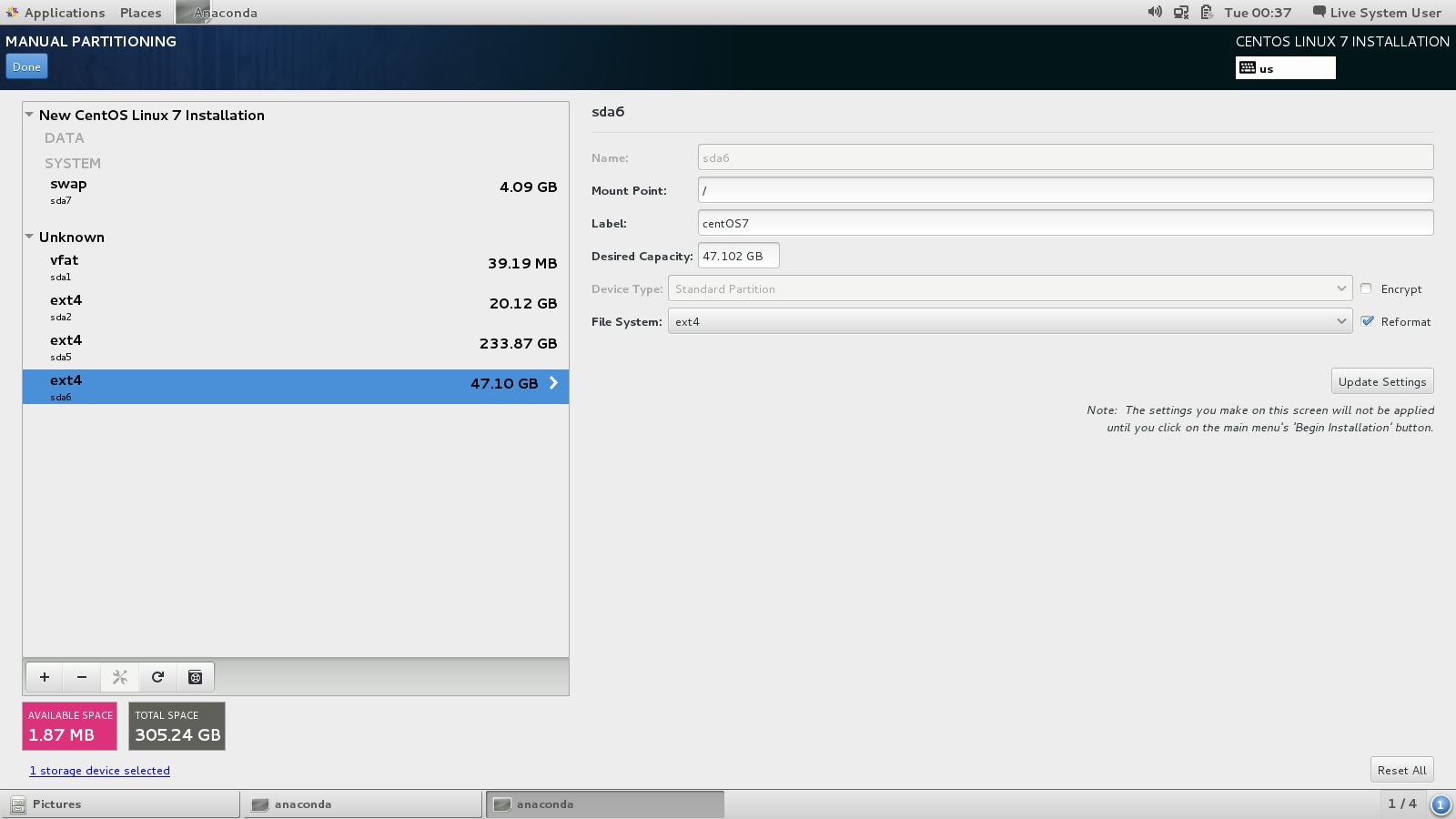Show help summary icon in partition toolbar
This screenshot has width=1456, height=819.
(195, 677)
